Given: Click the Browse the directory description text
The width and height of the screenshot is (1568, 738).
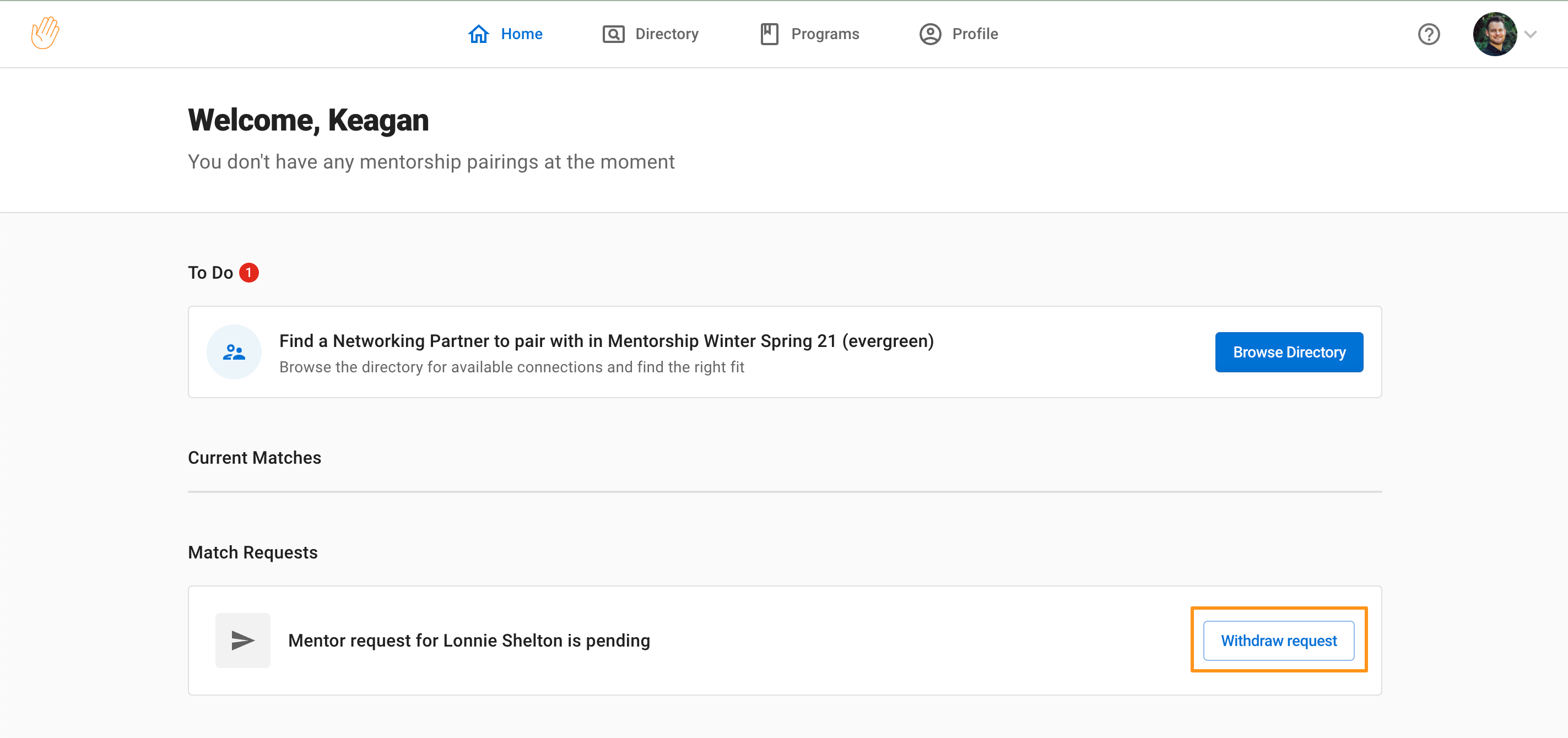Looking at the screenshot, I should 512,367.
